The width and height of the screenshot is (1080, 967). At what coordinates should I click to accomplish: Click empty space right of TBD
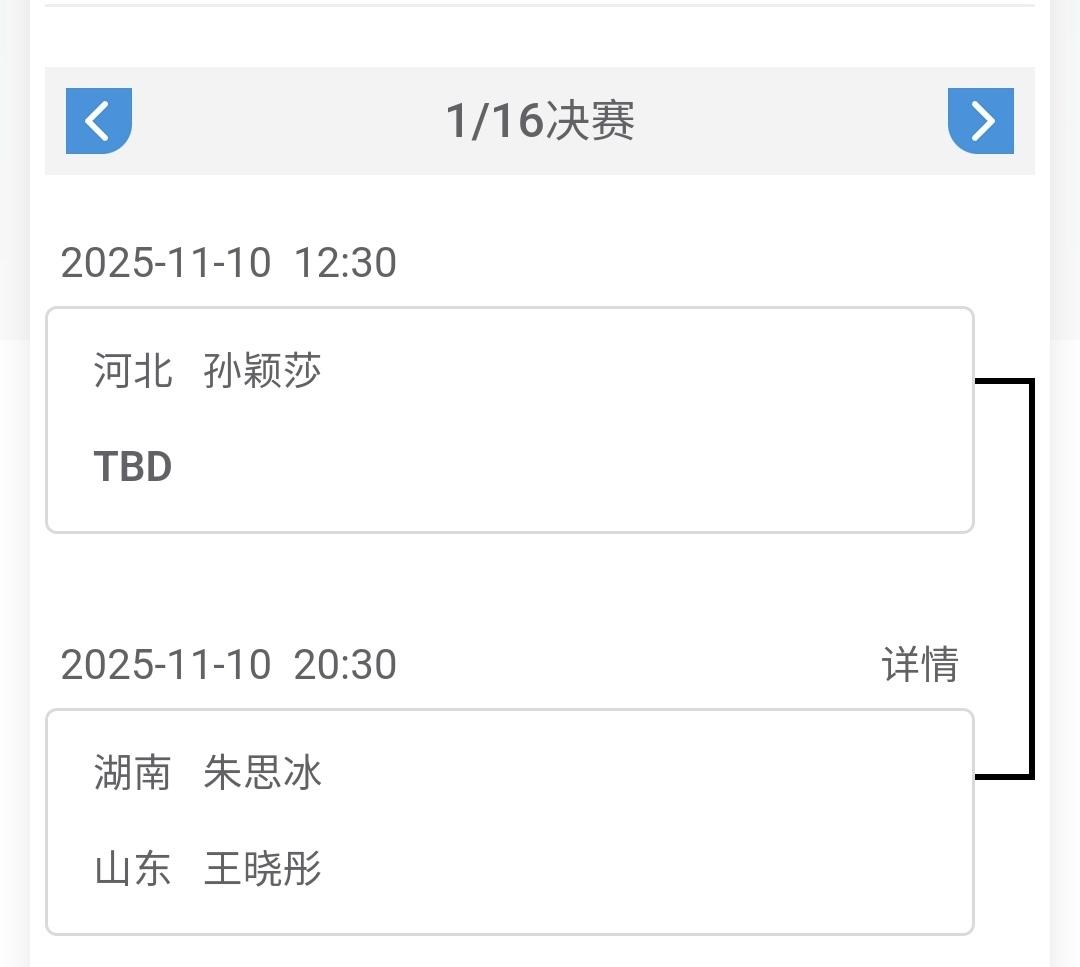pyautogui.click(x=600, y=467)
